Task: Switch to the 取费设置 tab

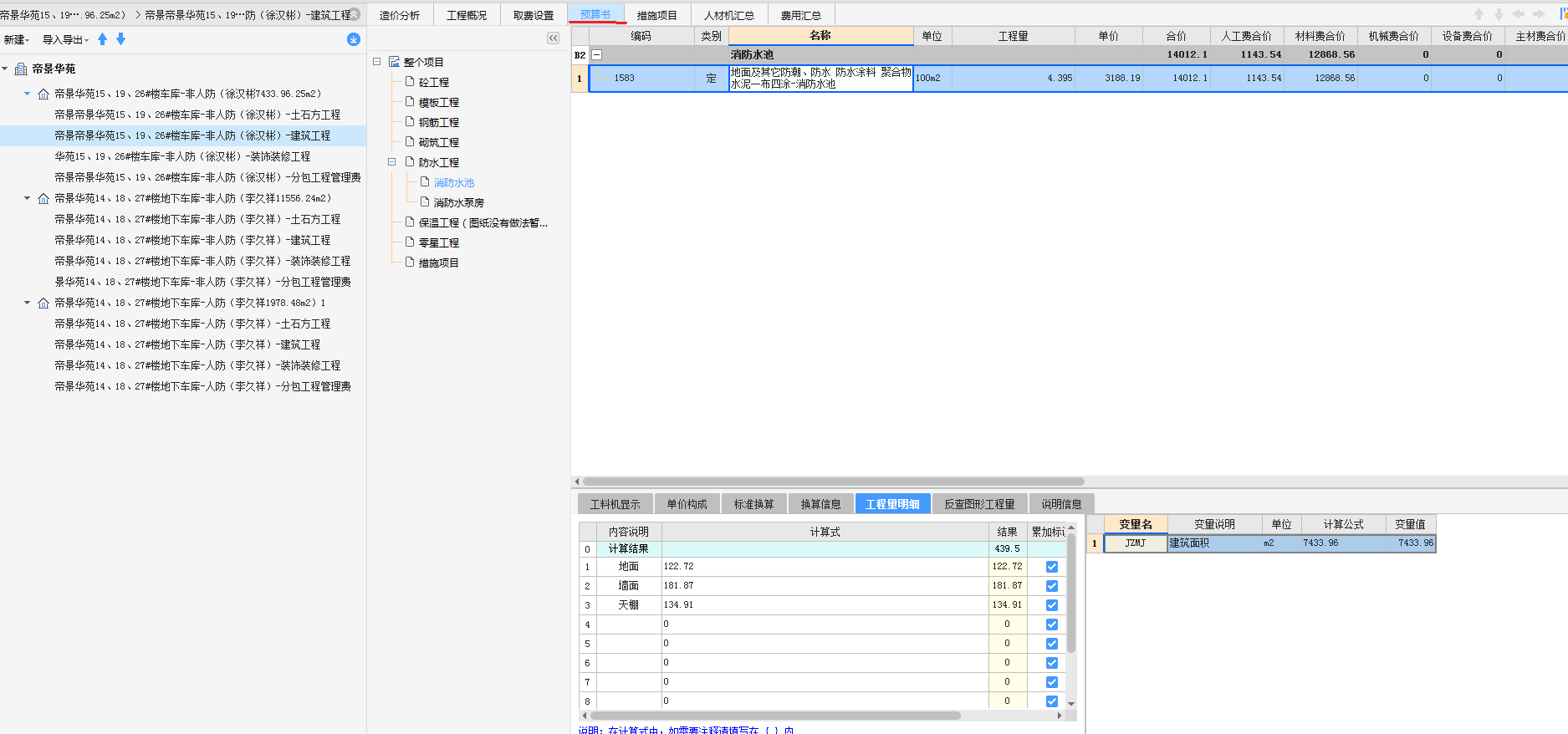Action: pyautogui.click(x=534, y=15)
